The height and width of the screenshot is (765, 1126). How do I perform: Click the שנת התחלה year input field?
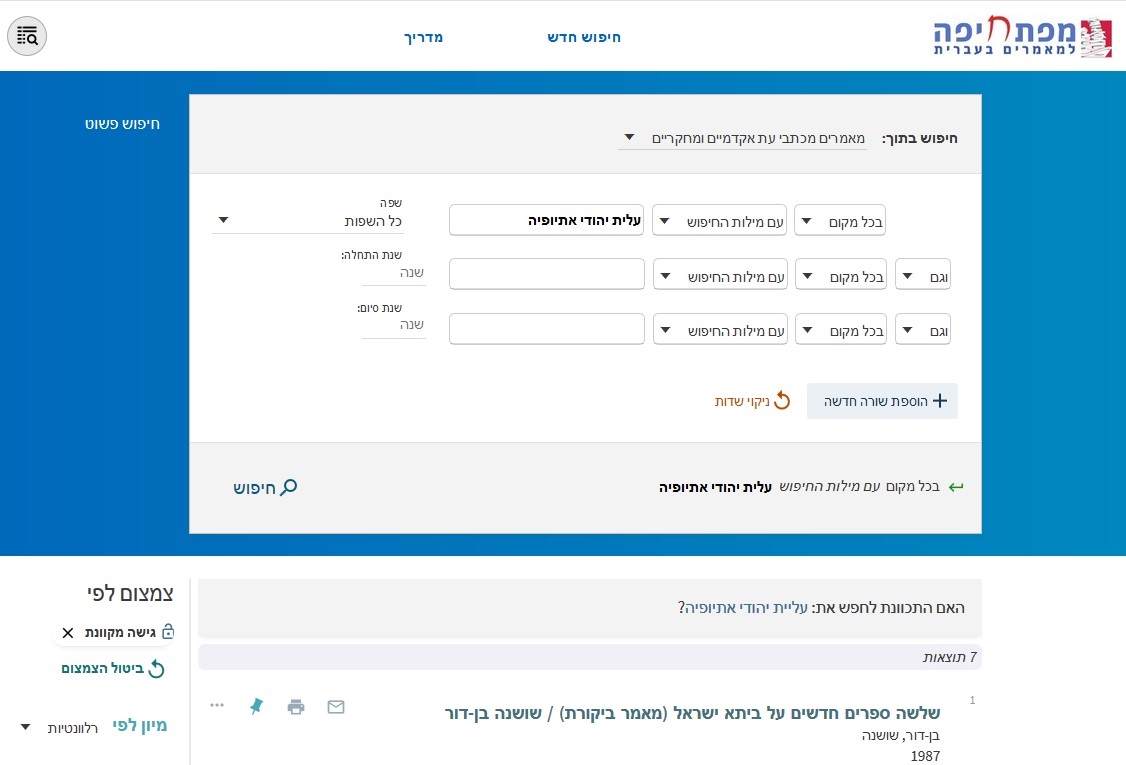(394, 272)
